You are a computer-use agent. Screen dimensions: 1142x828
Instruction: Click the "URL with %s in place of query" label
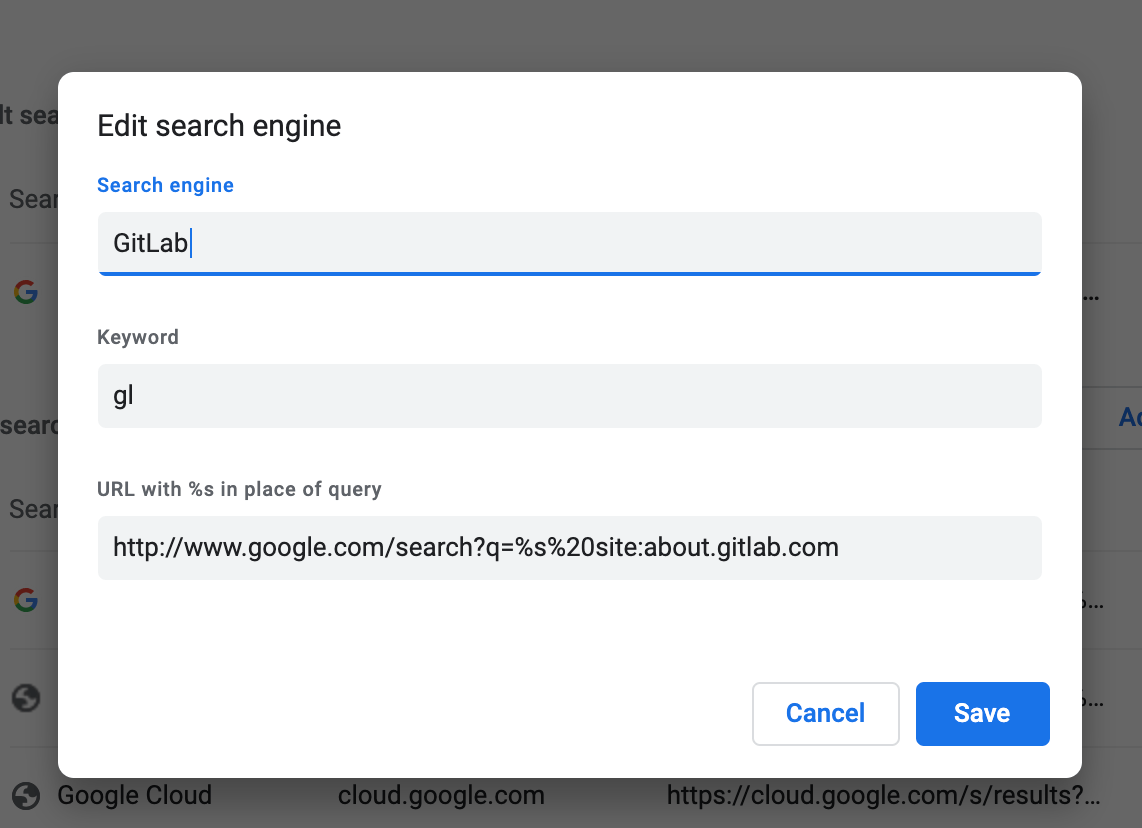240,489
